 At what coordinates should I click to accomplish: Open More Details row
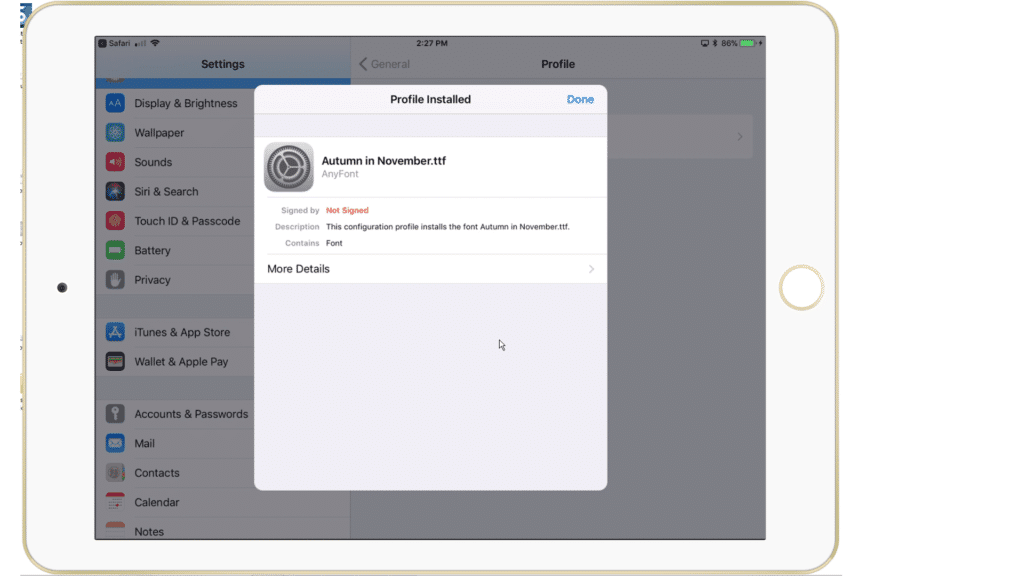click(430, 269)
